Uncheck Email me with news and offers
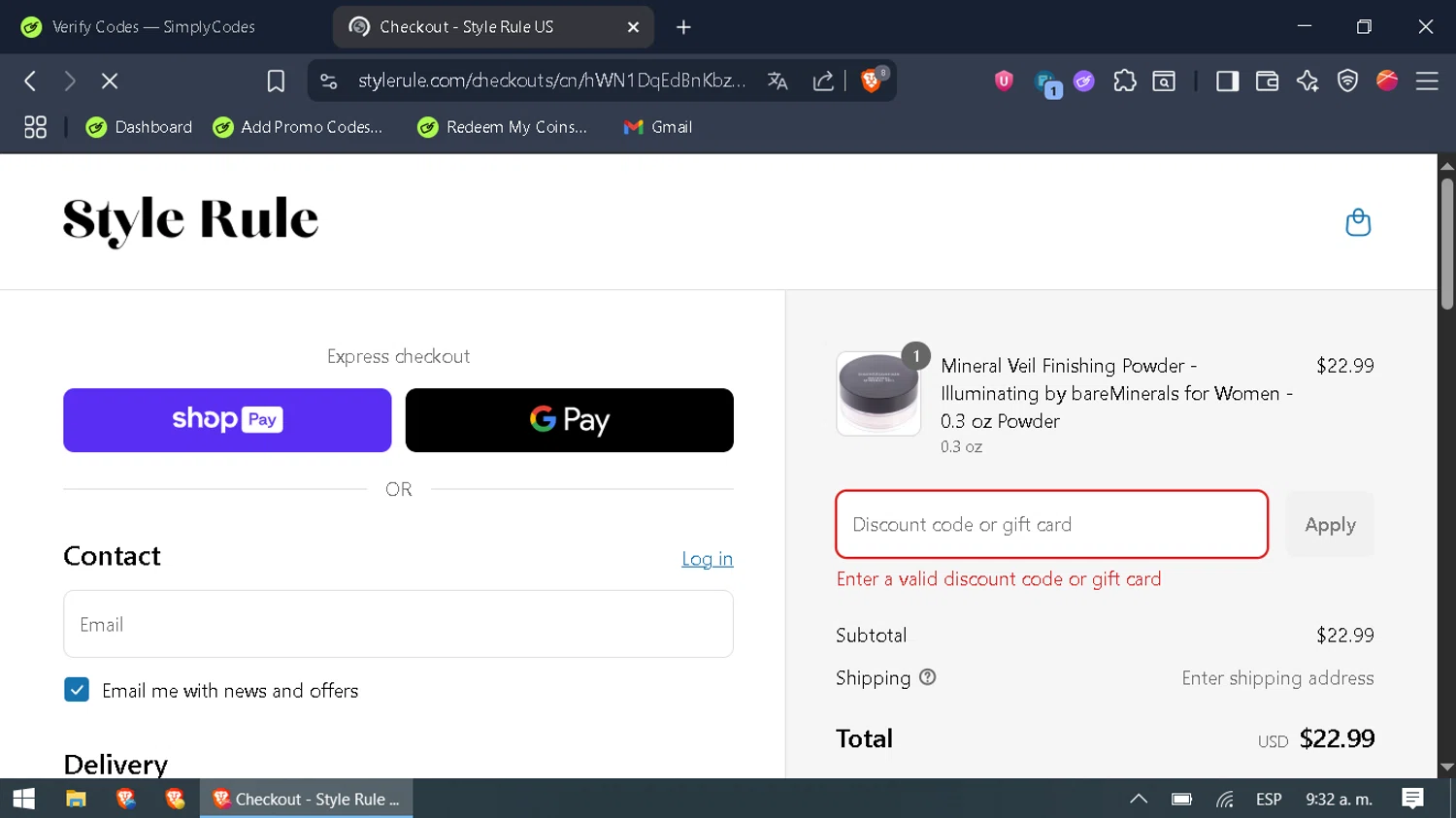 pyautogui.click(x=77, y=690)
